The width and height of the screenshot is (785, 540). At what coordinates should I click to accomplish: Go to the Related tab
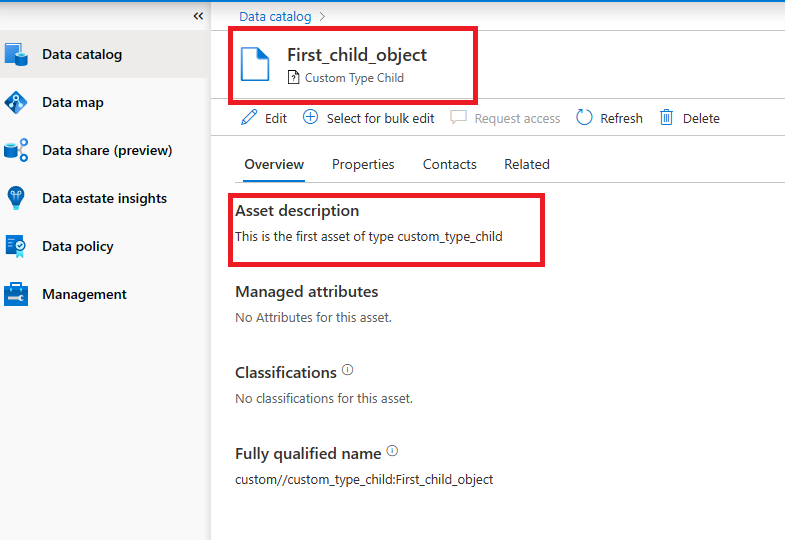(x=527, y=164)
